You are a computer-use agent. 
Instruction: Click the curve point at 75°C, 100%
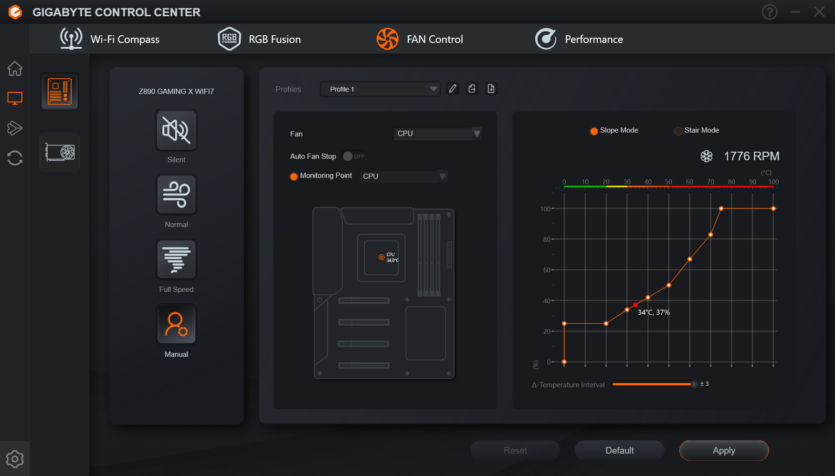coord(721,209)
